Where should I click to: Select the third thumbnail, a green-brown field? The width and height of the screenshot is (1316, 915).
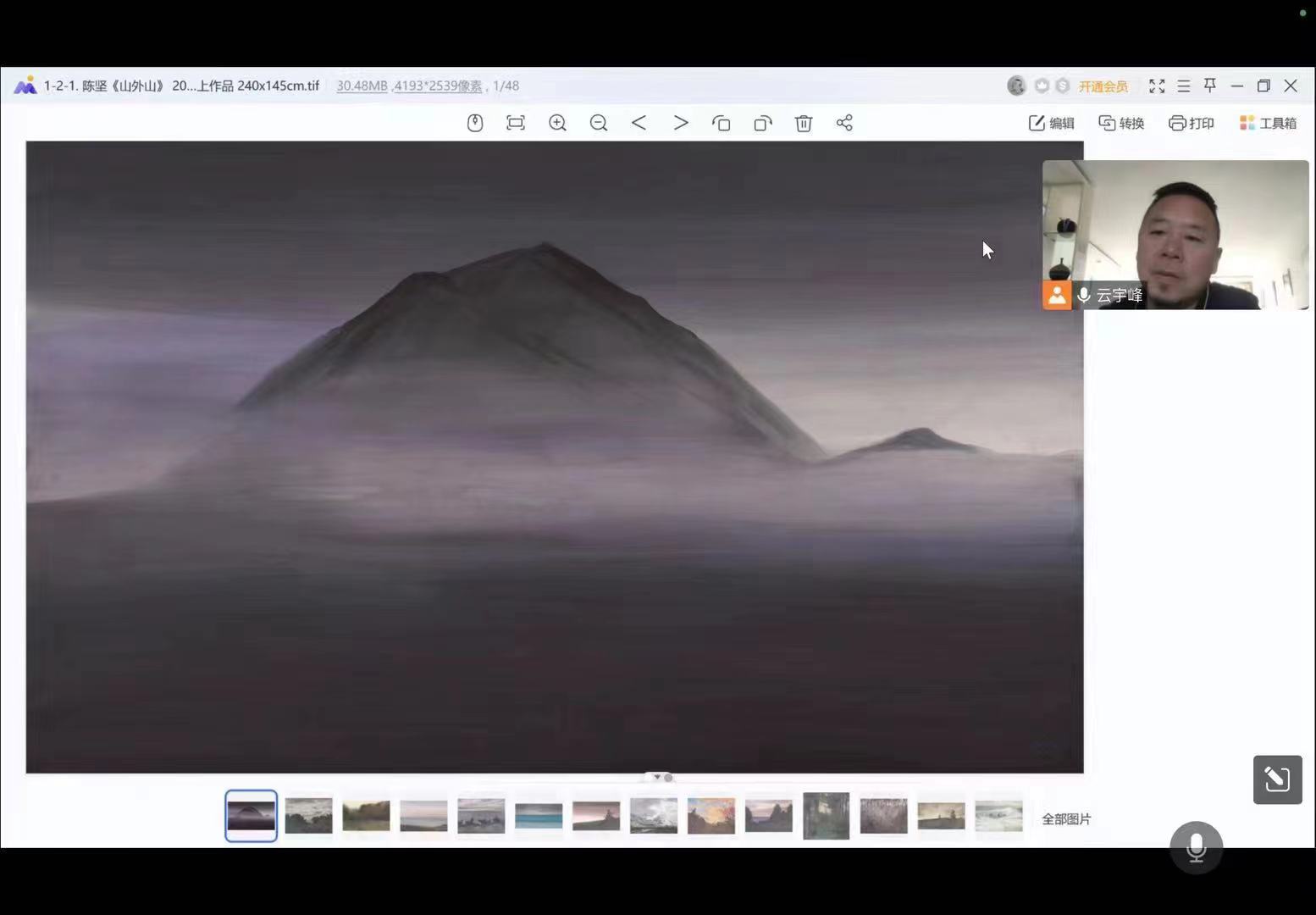pos(366,816)
